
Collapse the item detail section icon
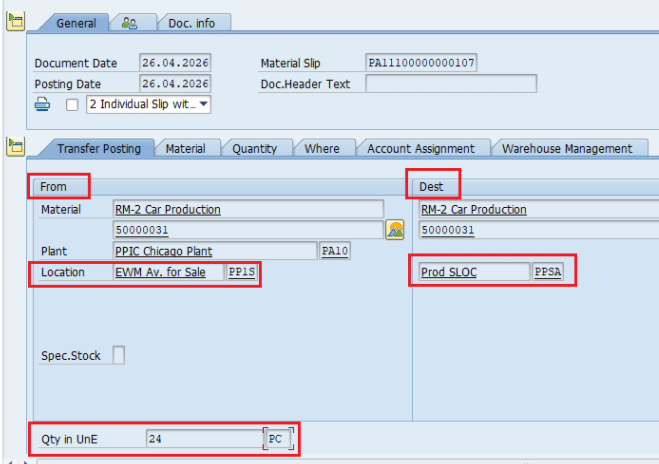coord(15,147)
